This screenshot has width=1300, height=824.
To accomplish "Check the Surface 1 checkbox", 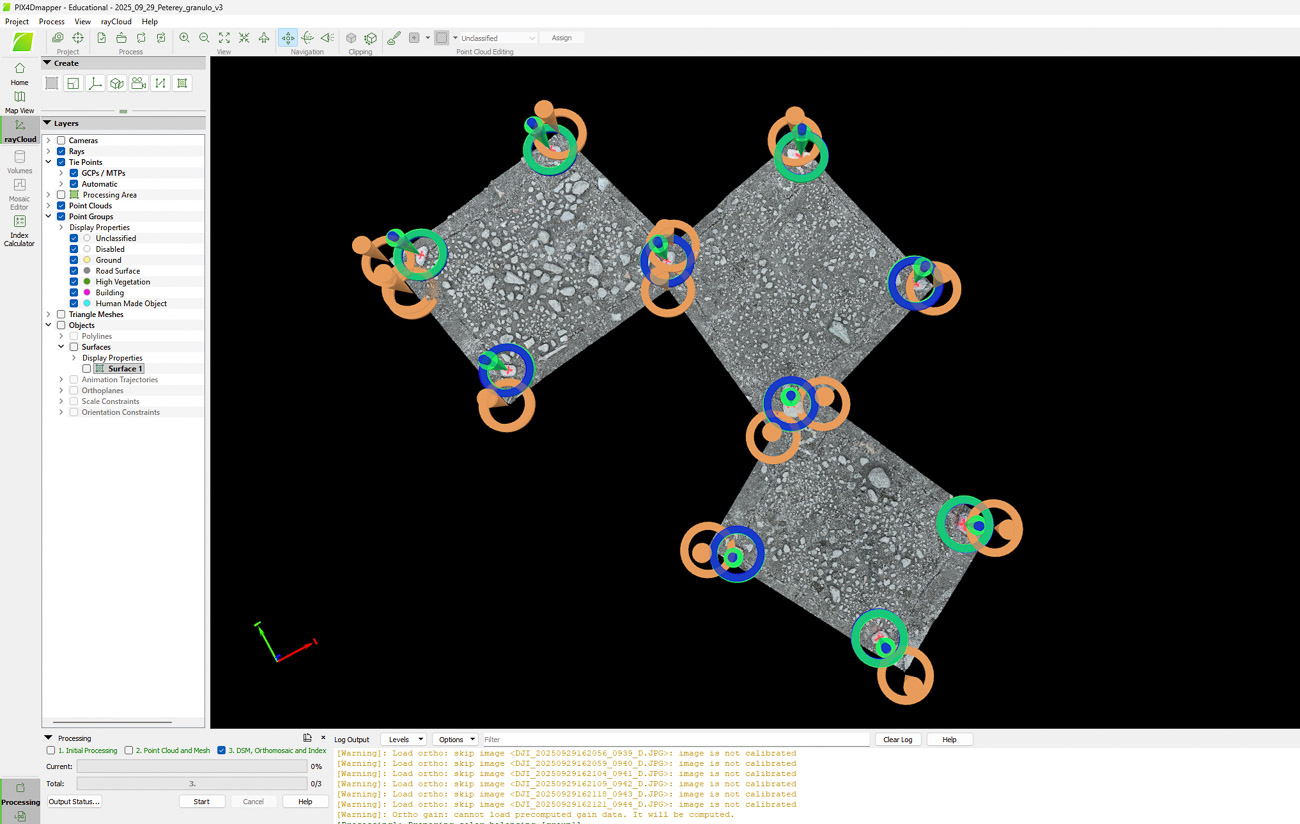I will (x=87, y=369).
